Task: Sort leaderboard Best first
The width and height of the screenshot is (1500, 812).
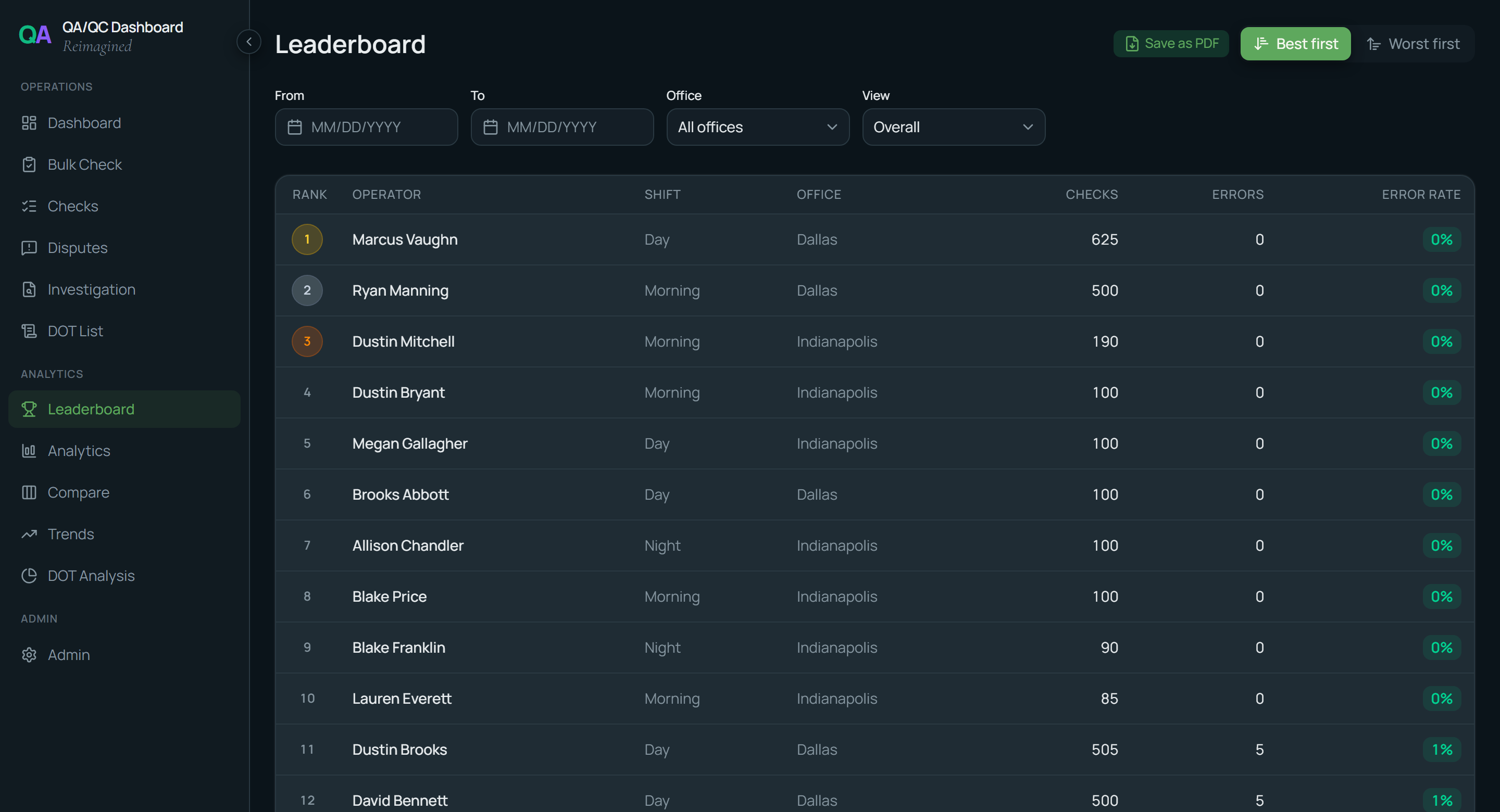Action: [x=1295, y=44]
